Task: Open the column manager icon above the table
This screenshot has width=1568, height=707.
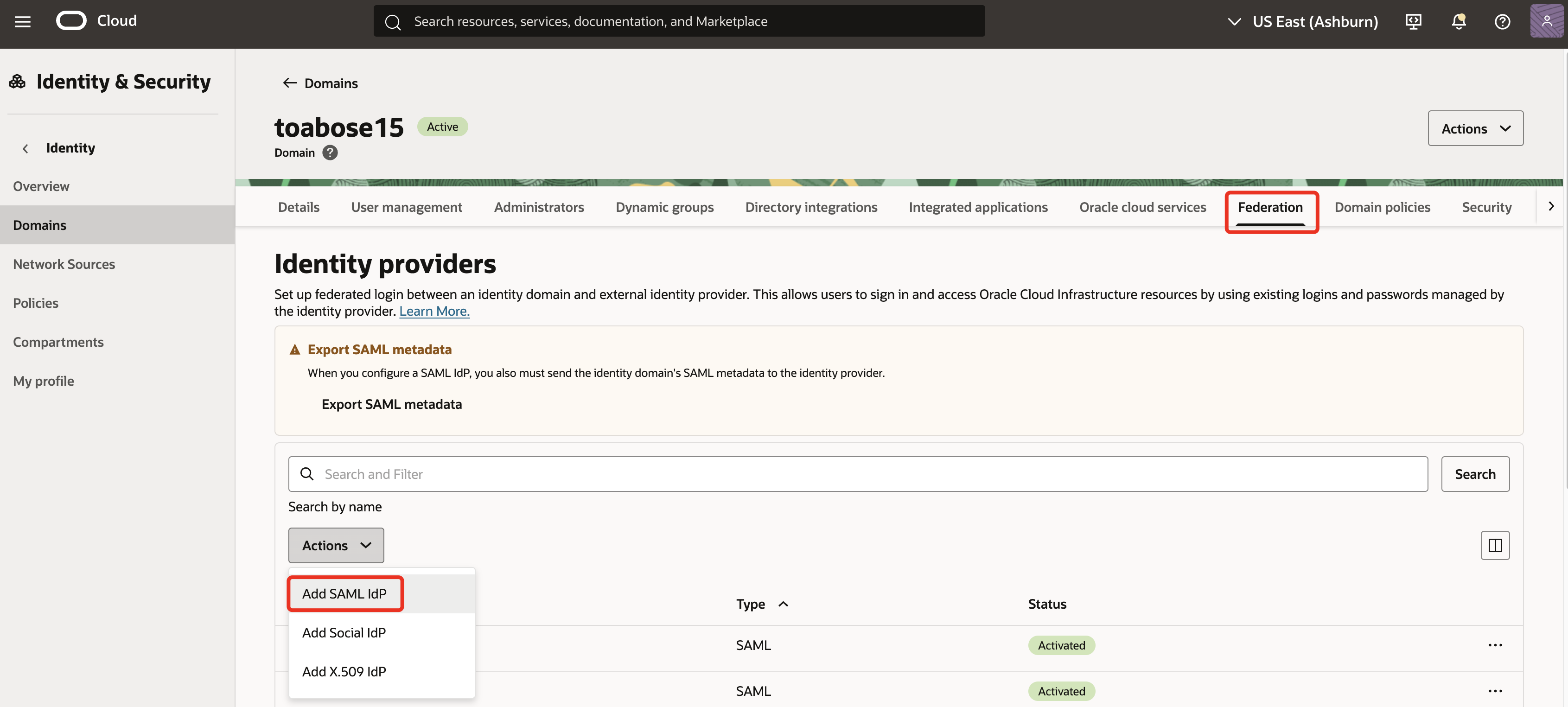Action: coord(1496,545)
